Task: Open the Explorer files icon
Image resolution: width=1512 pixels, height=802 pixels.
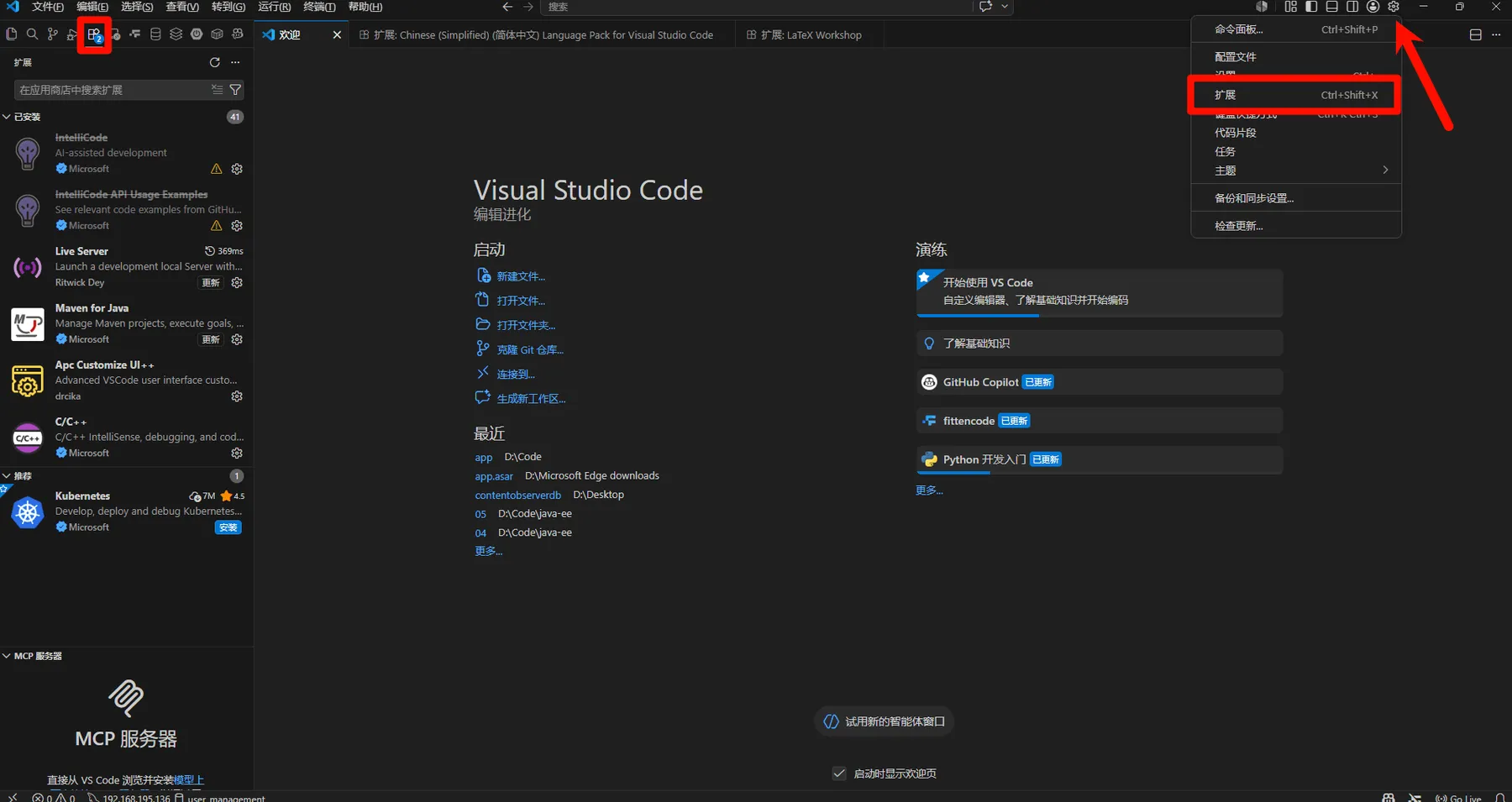Action: click(12, 34)
